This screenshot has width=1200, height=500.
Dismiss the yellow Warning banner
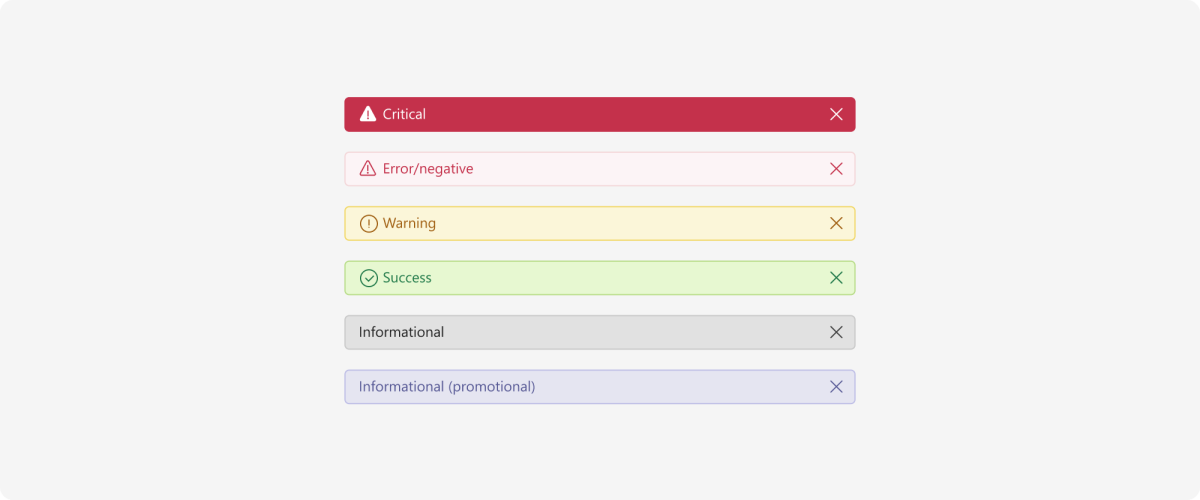tap(837, 223)
